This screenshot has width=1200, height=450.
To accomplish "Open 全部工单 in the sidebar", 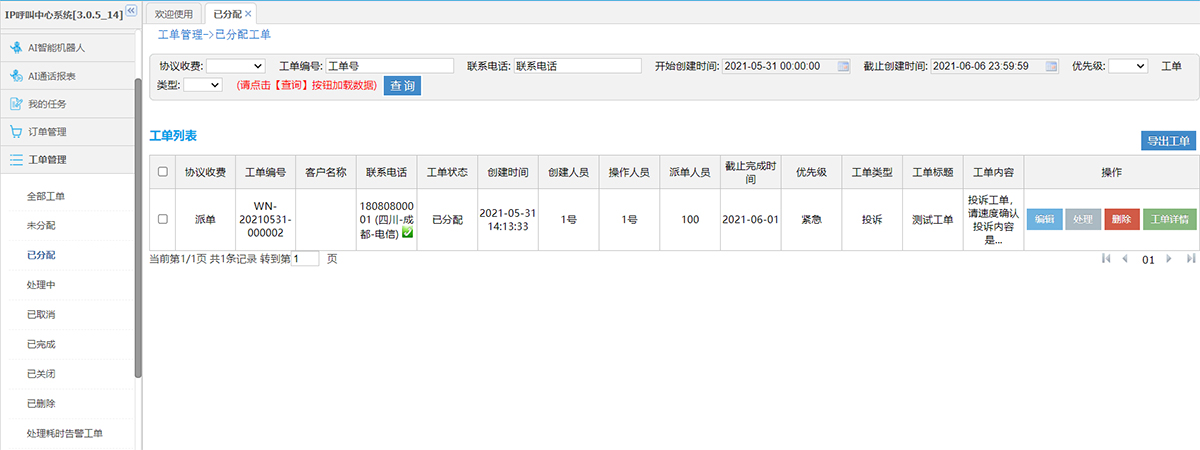I will tap(46, 196).
